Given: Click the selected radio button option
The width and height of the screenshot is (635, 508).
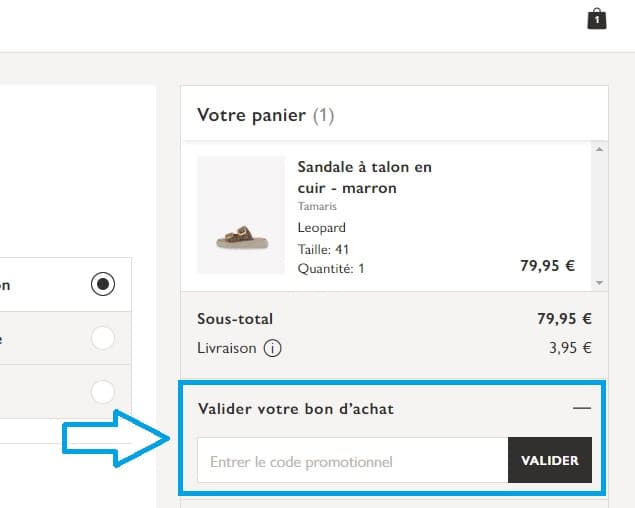Looking at the screenshot, I should (102, 285).
